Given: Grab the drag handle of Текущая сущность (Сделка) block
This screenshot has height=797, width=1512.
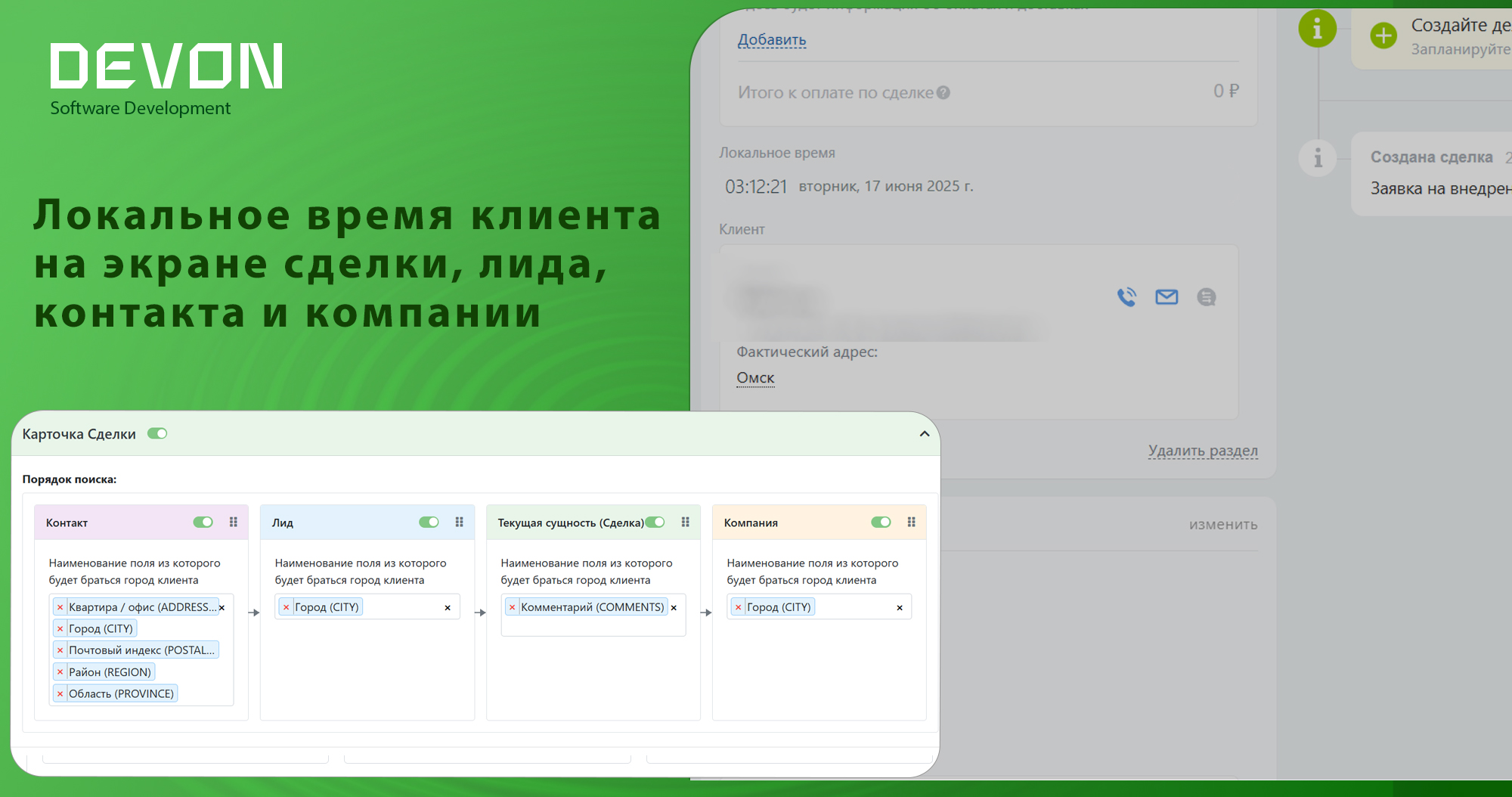Looking at the screenshot, I should point(685,522).
